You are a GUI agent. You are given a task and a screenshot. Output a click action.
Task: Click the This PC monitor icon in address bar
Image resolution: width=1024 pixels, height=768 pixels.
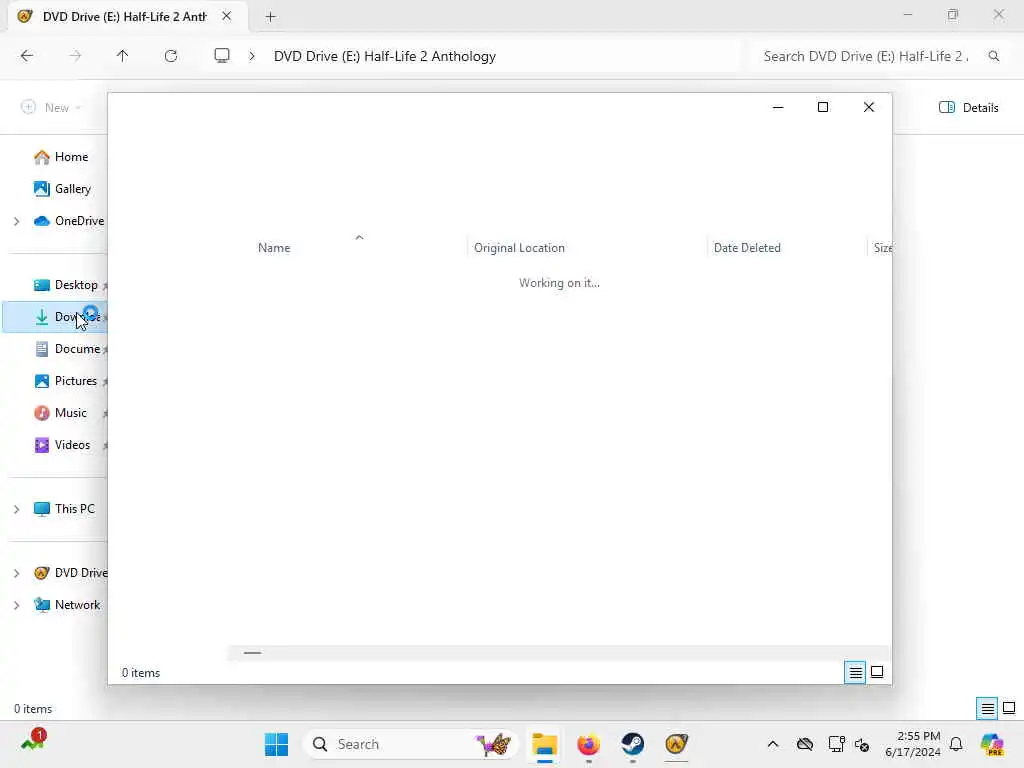(x=222, y=56)
